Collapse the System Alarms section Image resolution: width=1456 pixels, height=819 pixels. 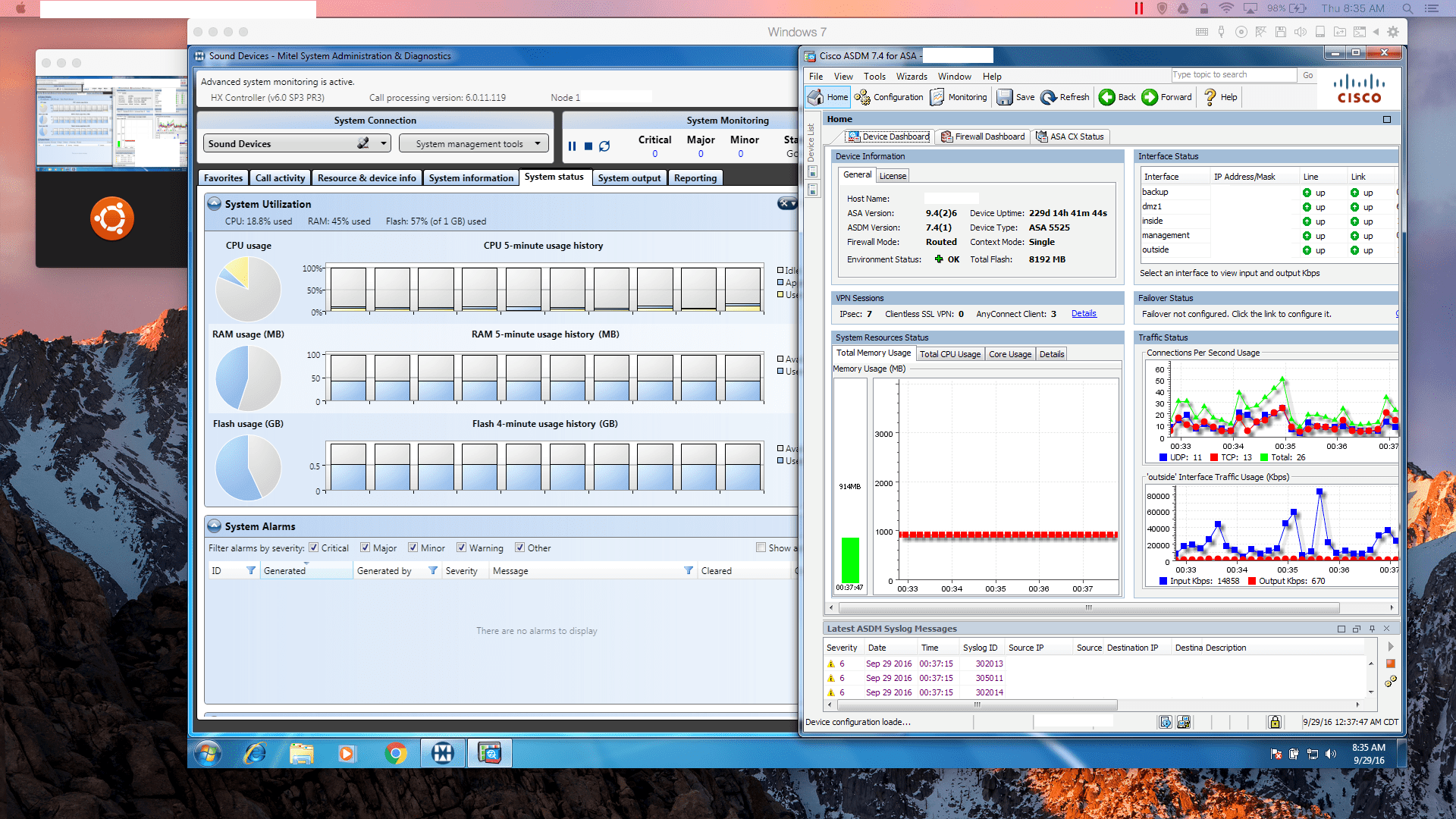pos(215,526)
